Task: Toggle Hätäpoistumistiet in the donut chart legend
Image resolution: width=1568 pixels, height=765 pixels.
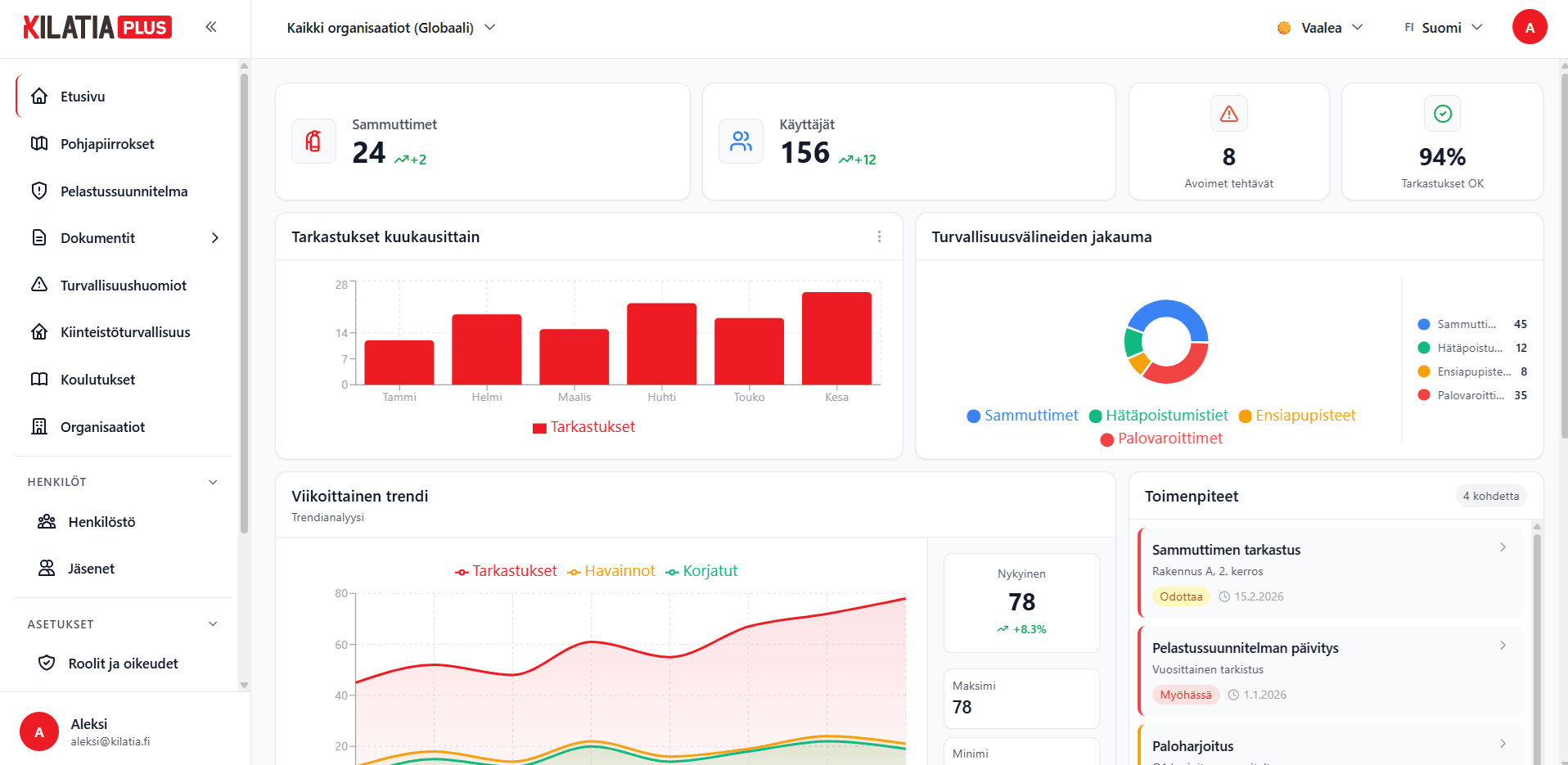Action: [1158, 416]
